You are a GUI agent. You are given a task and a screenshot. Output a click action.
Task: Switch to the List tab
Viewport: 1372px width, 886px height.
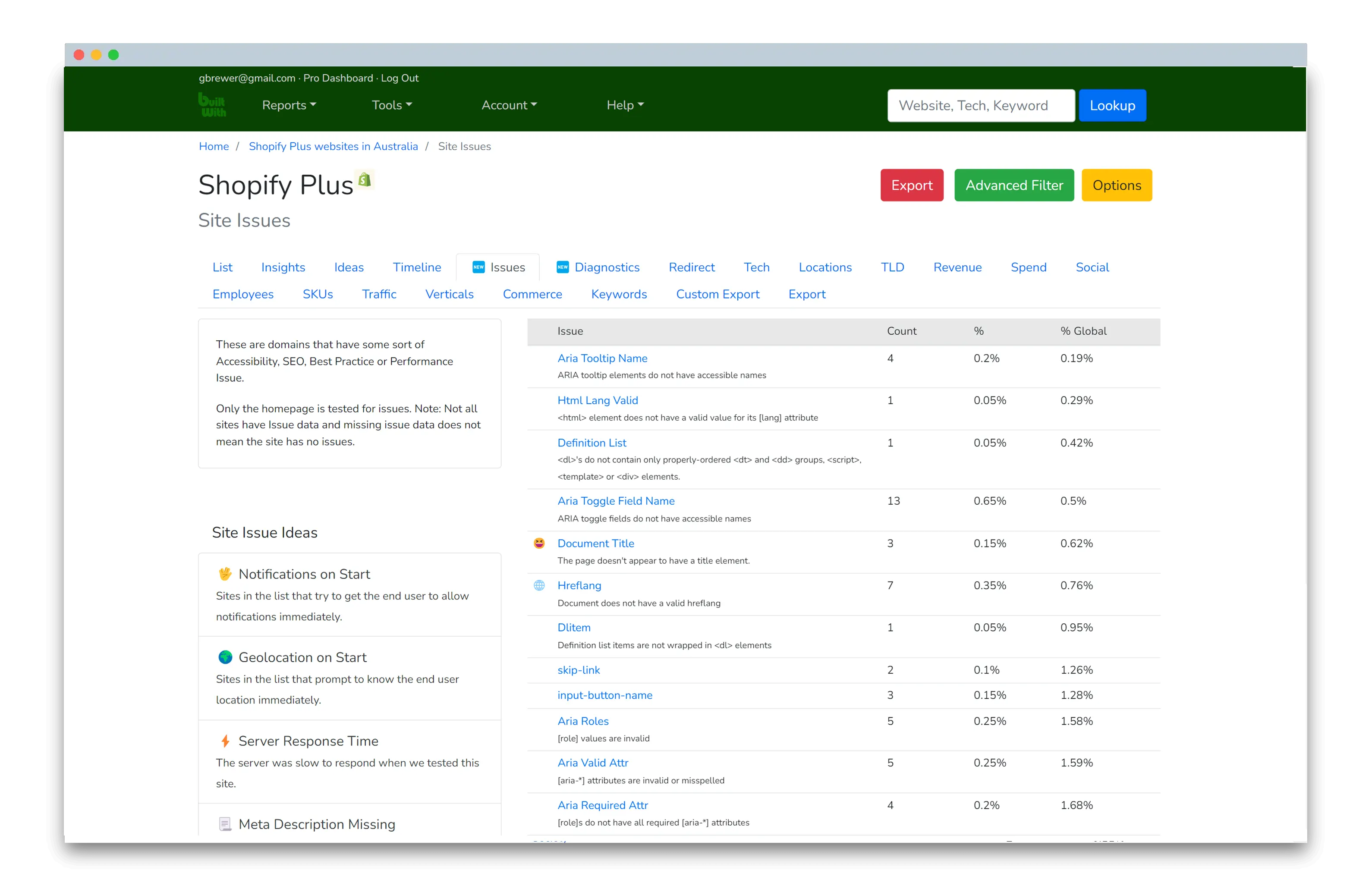[222, 267]
